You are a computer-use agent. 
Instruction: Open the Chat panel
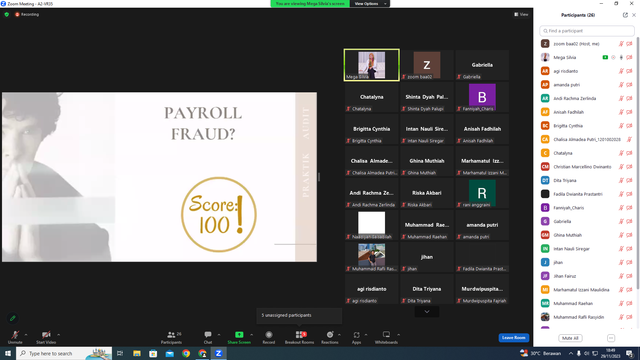(208, 337)
